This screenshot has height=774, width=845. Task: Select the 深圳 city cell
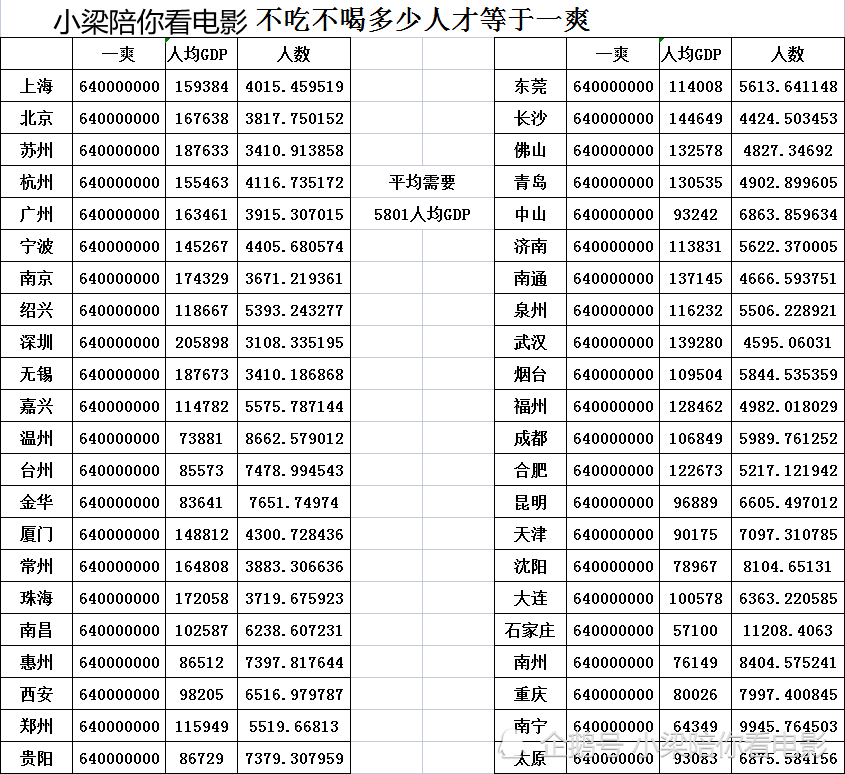tap(37, 342)
